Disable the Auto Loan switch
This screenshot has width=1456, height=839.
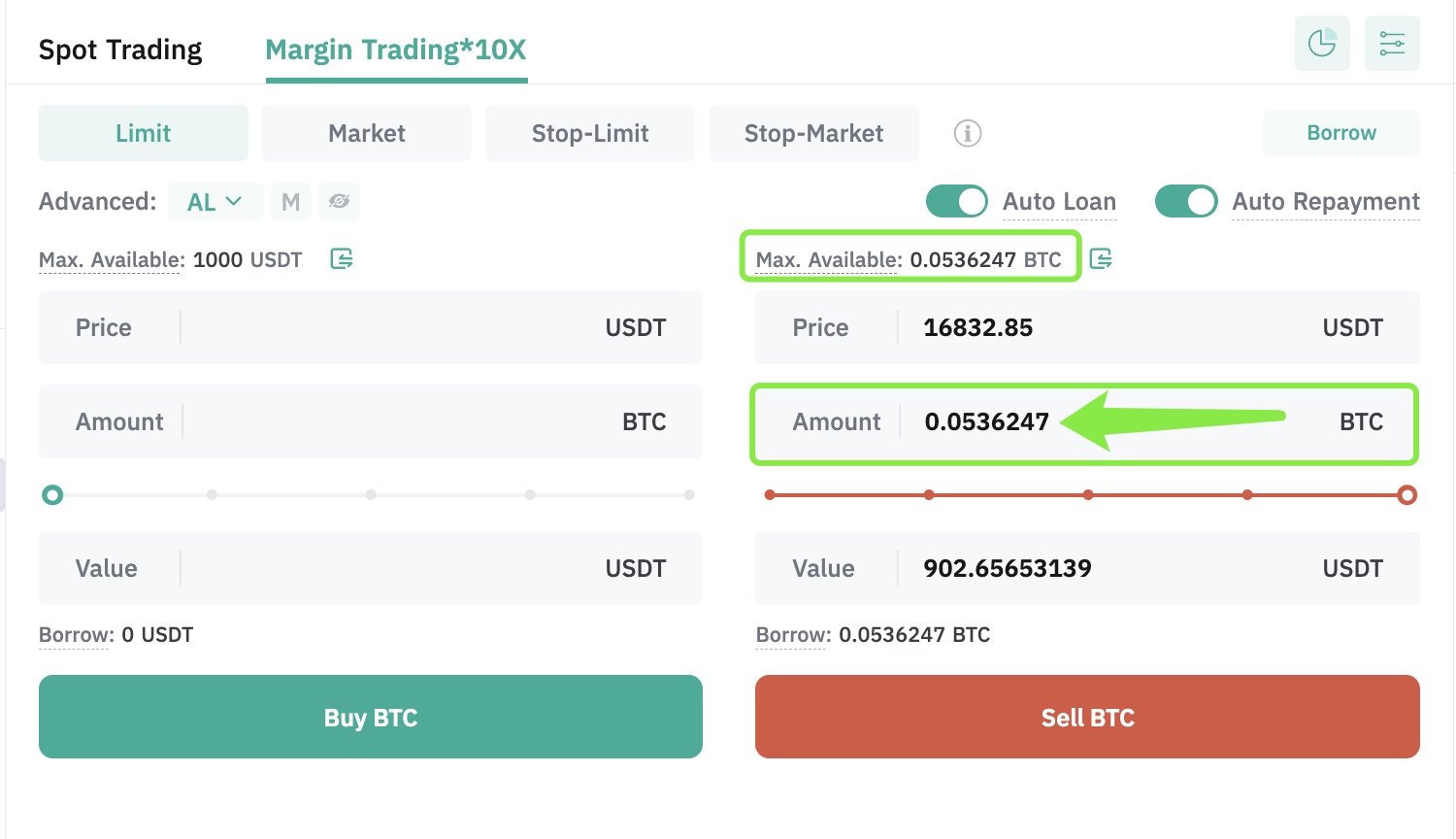pos(957,201)
